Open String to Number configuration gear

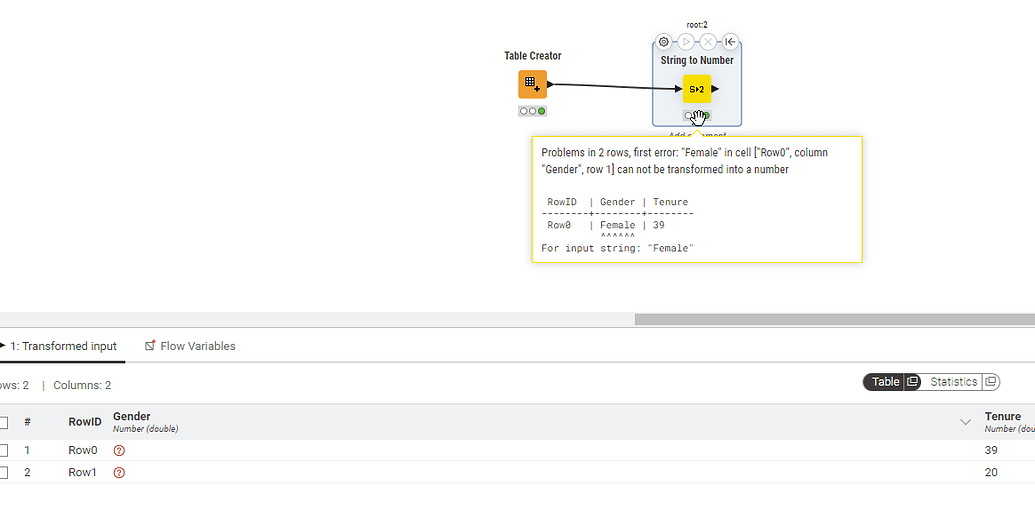point(663,42)
